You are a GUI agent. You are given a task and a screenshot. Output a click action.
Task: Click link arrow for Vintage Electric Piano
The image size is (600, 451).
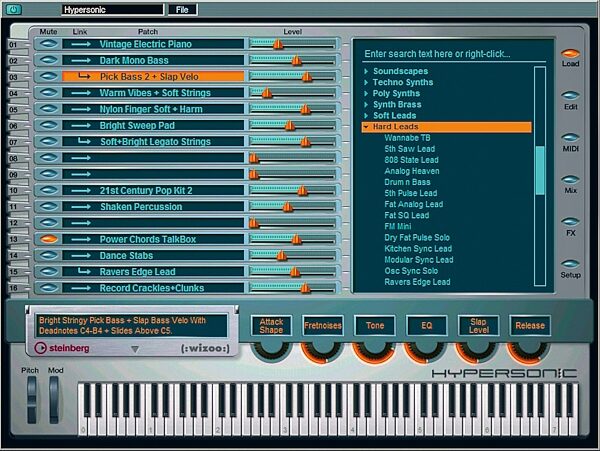point(81,44)
